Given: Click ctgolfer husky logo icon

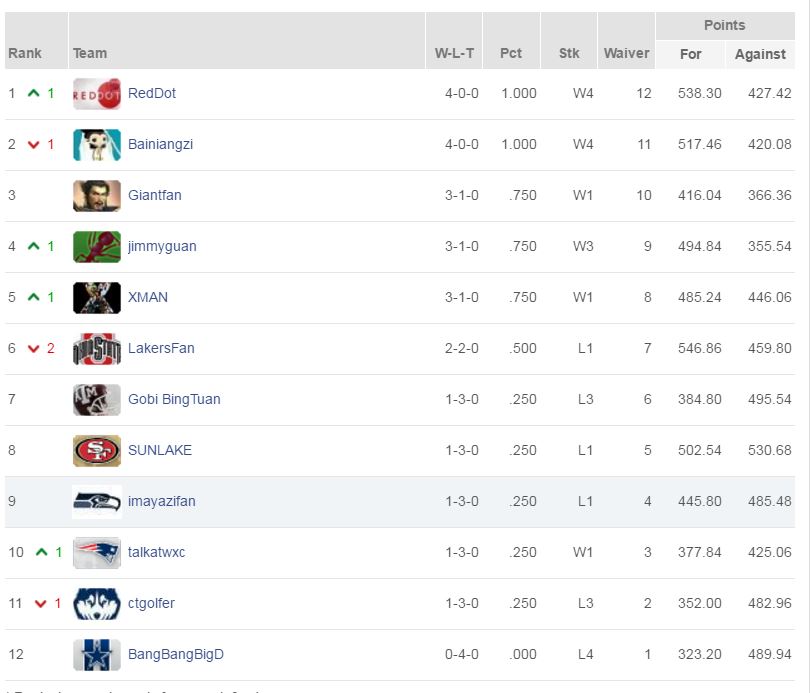Looking at the screenshot, I should pyautogui.click(x=97, y=604).
